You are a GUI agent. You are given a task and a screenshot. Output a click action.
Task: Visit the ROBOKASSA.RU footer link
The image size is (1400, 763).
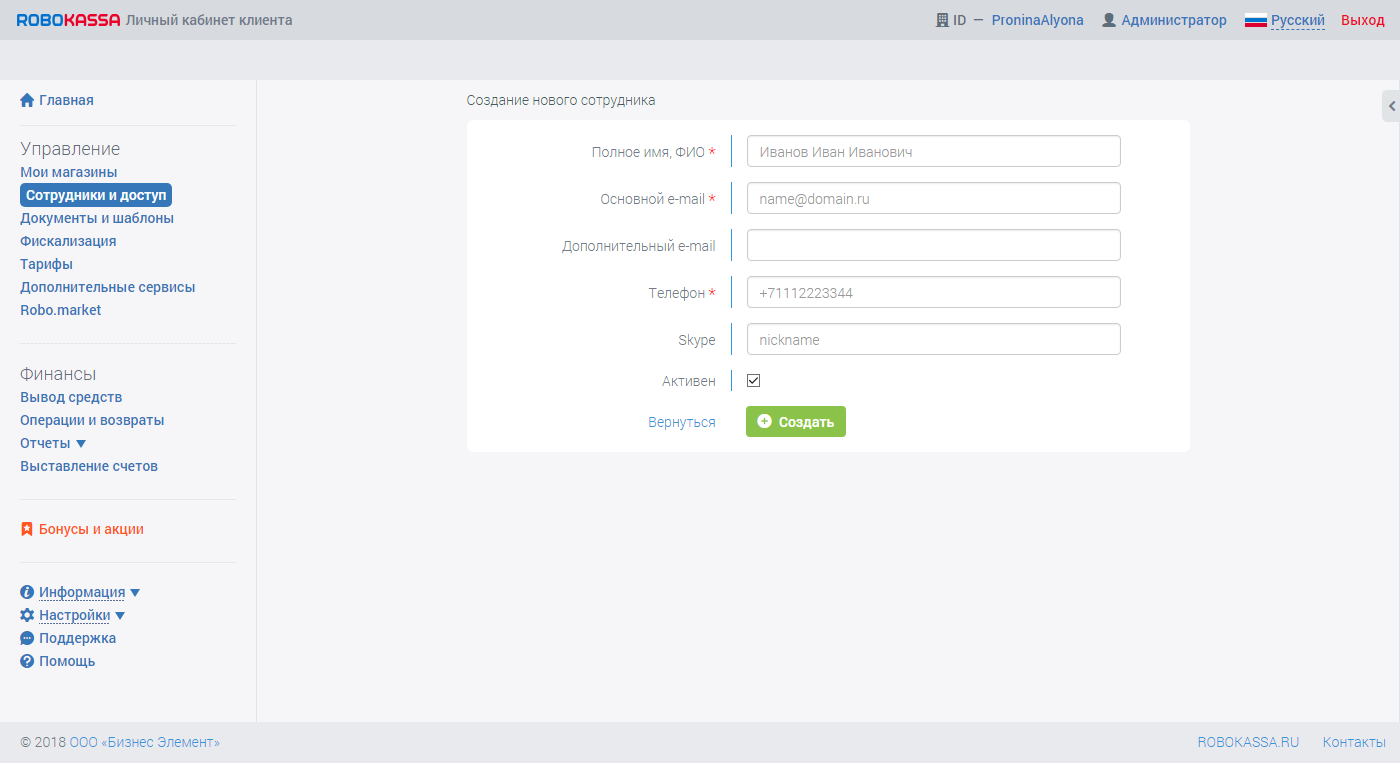[1249, 742]
